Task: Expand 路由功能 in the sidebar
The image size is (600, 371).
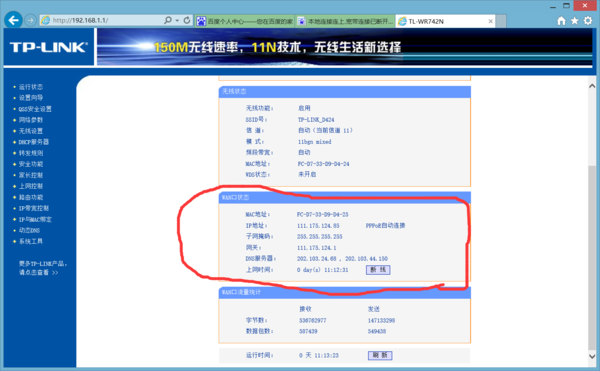Action: coord(31,197)
